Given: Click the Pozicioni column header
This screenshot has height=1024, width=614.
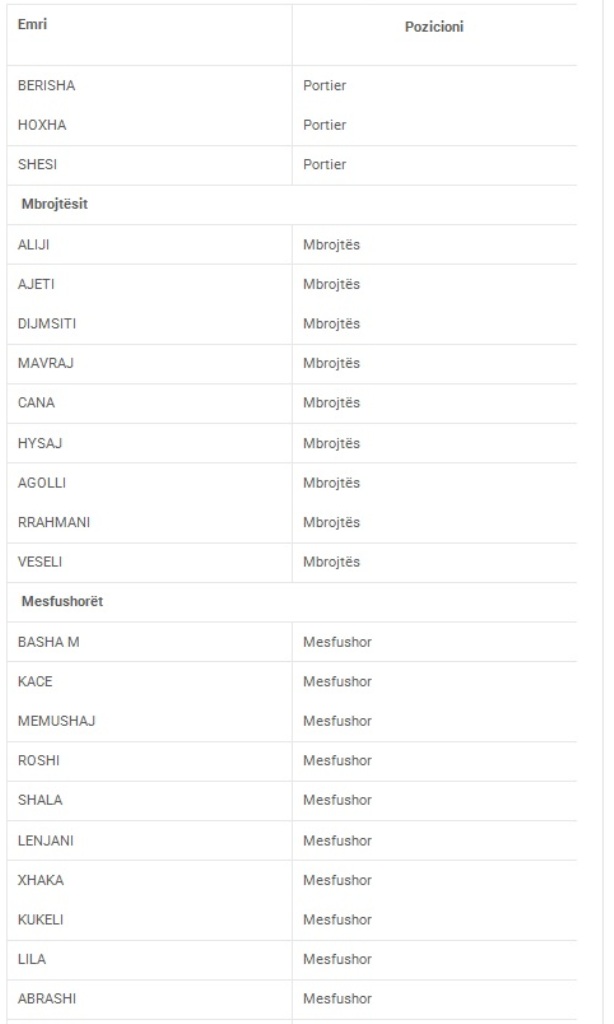Looking at the screenshot, I should [x=434, y=27].
